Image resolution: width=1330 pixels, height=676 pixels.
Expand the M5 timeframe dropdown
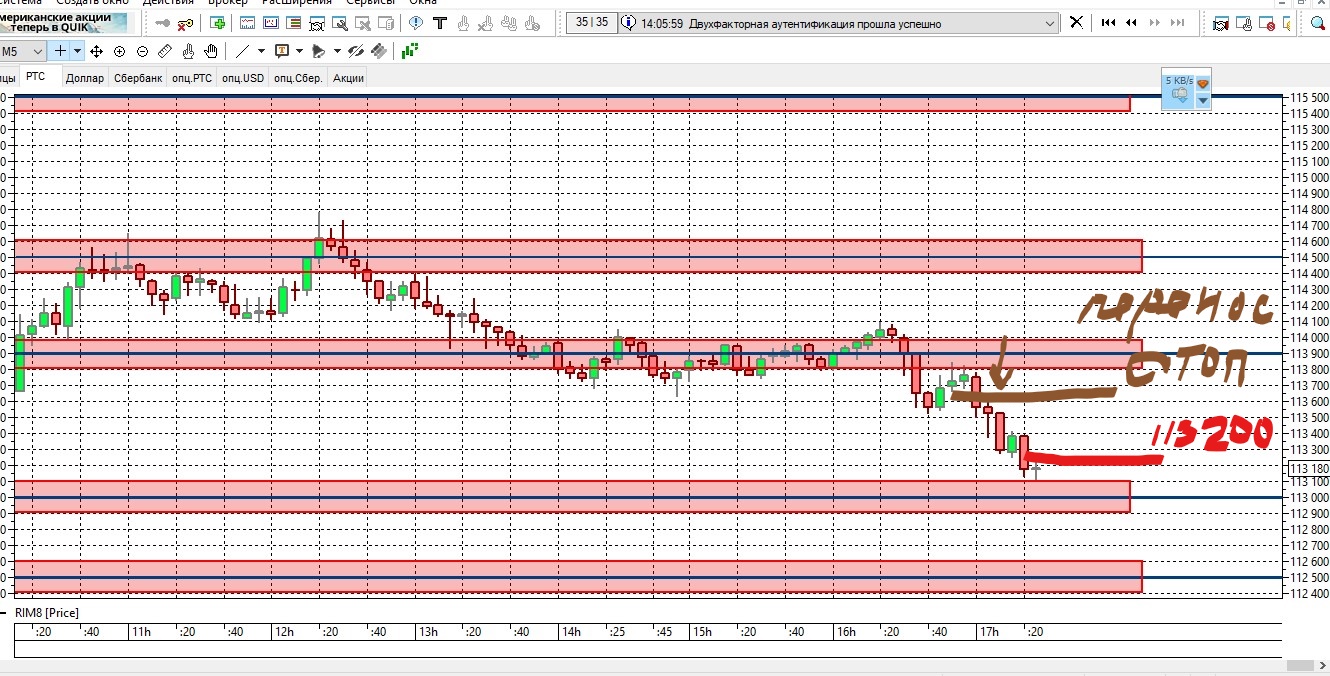[38, 51]
